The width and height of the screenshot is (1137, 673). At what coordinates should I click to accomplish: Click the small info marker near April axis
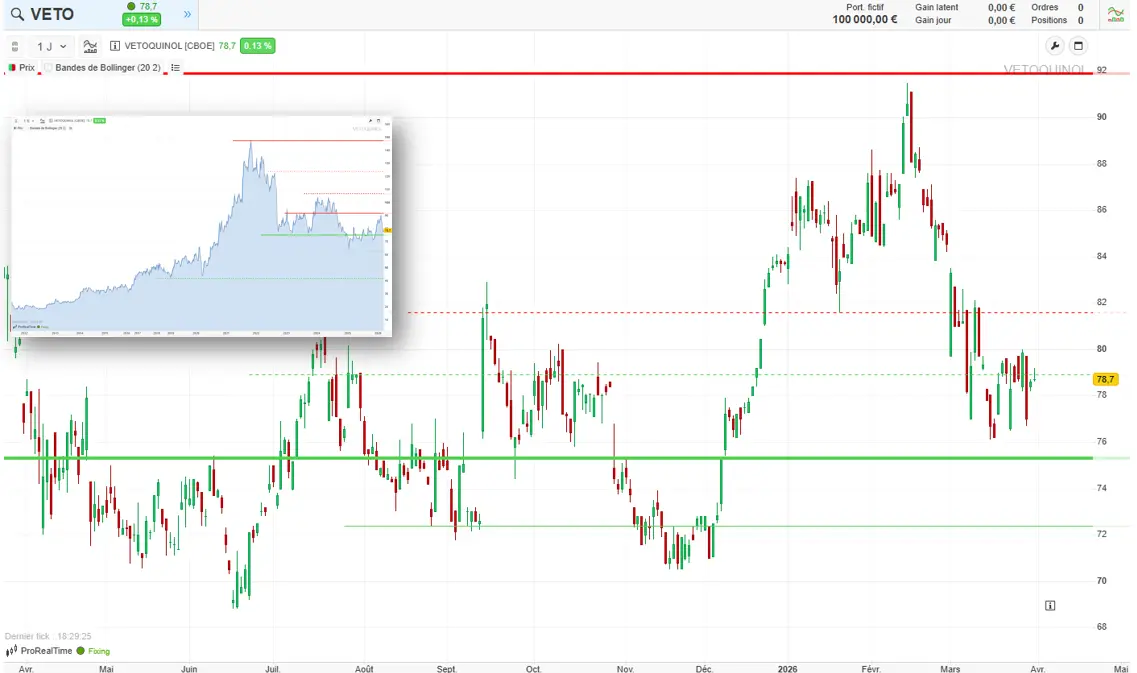pos(1051,605)
